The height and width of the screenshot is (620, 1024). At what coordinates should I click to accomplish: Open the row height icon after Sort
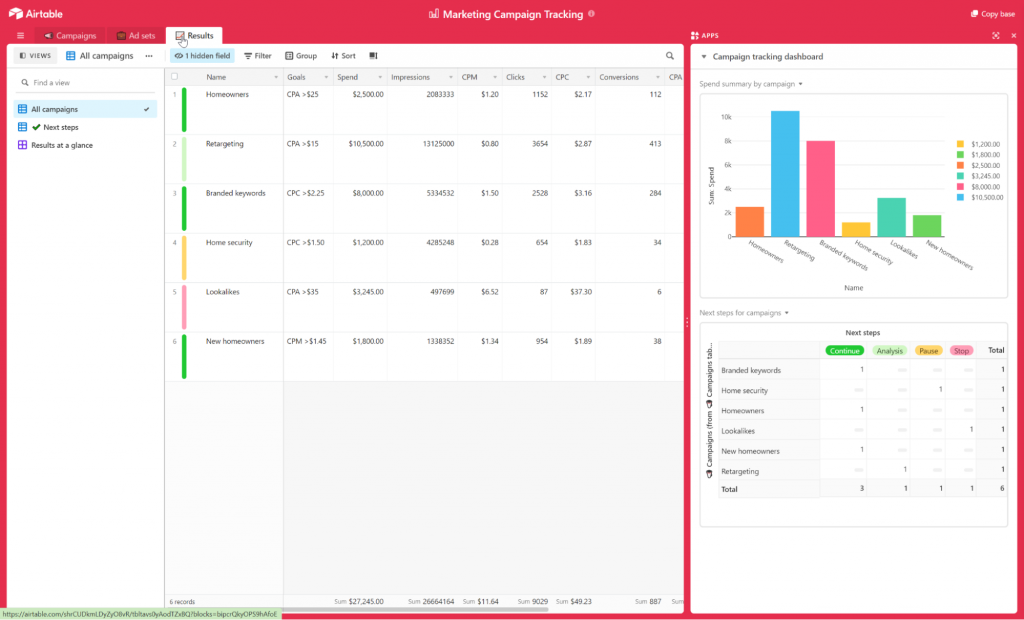374,56
